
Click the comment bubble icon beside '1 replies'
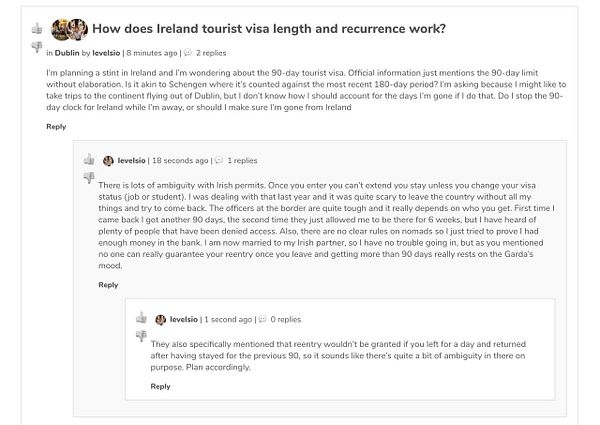(218, 160)
